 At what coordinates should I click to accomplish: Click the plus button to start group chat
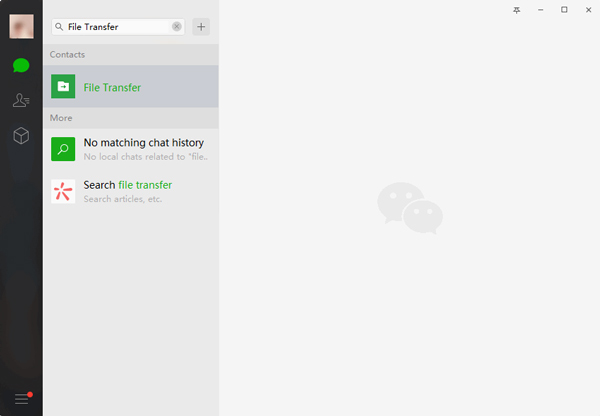[201, 27]
